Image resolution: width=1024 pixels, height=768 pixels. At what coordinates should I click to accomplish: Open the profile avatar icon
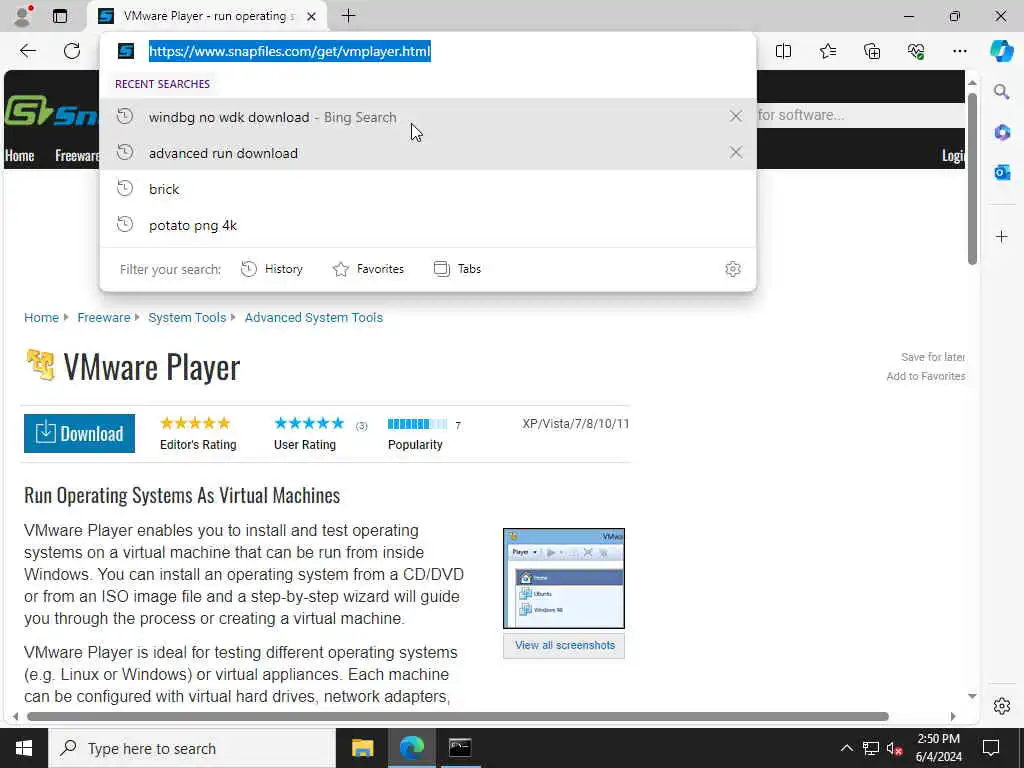pyautogui.click(x=23, y=16)
